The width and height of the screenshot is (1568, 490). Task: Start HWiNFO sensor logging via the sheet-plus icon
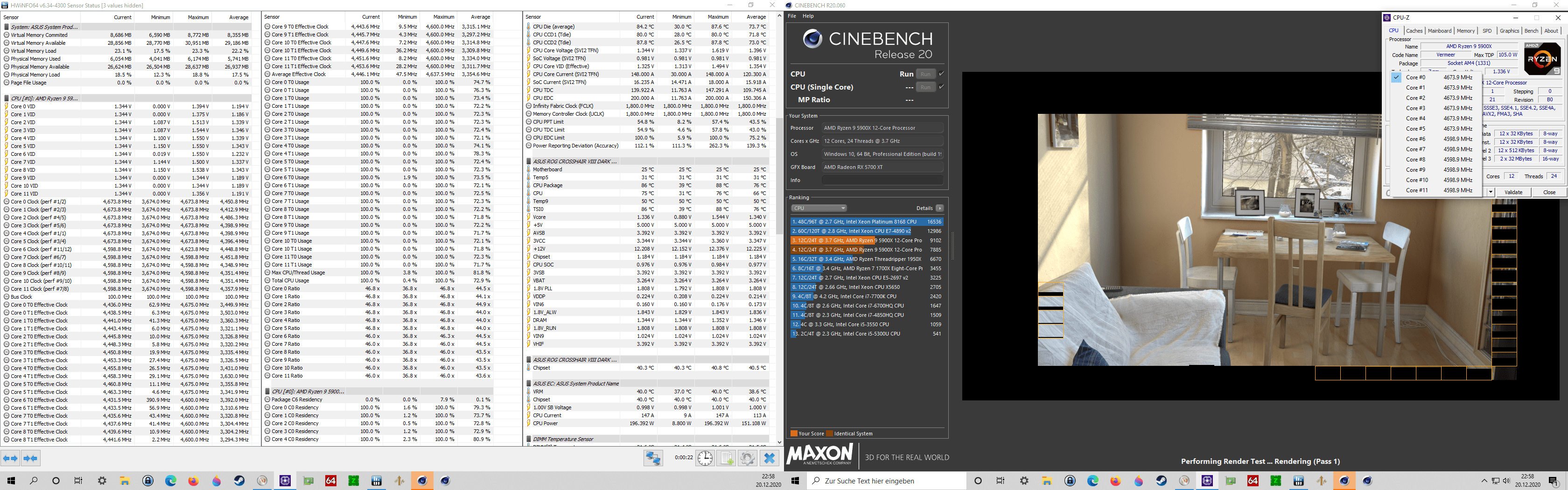[x=727, y=458]
